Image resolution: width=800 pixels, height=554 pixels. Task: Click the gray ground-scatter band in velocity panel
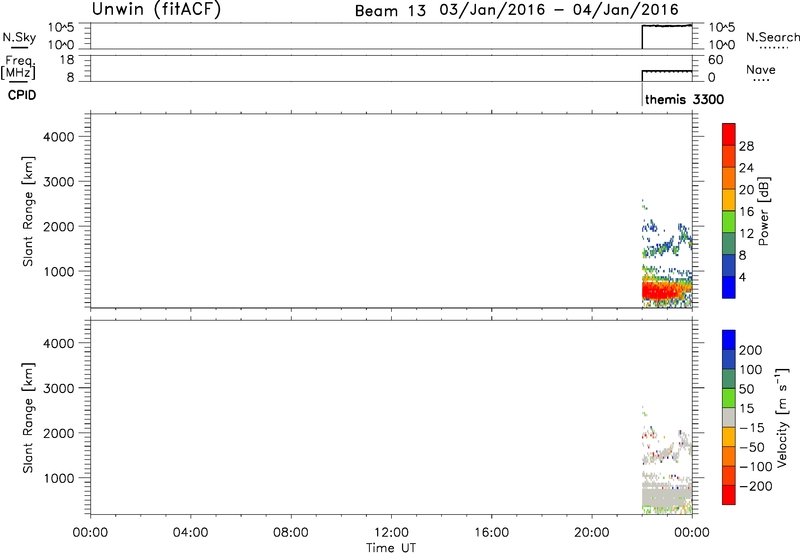coord(666,493)
